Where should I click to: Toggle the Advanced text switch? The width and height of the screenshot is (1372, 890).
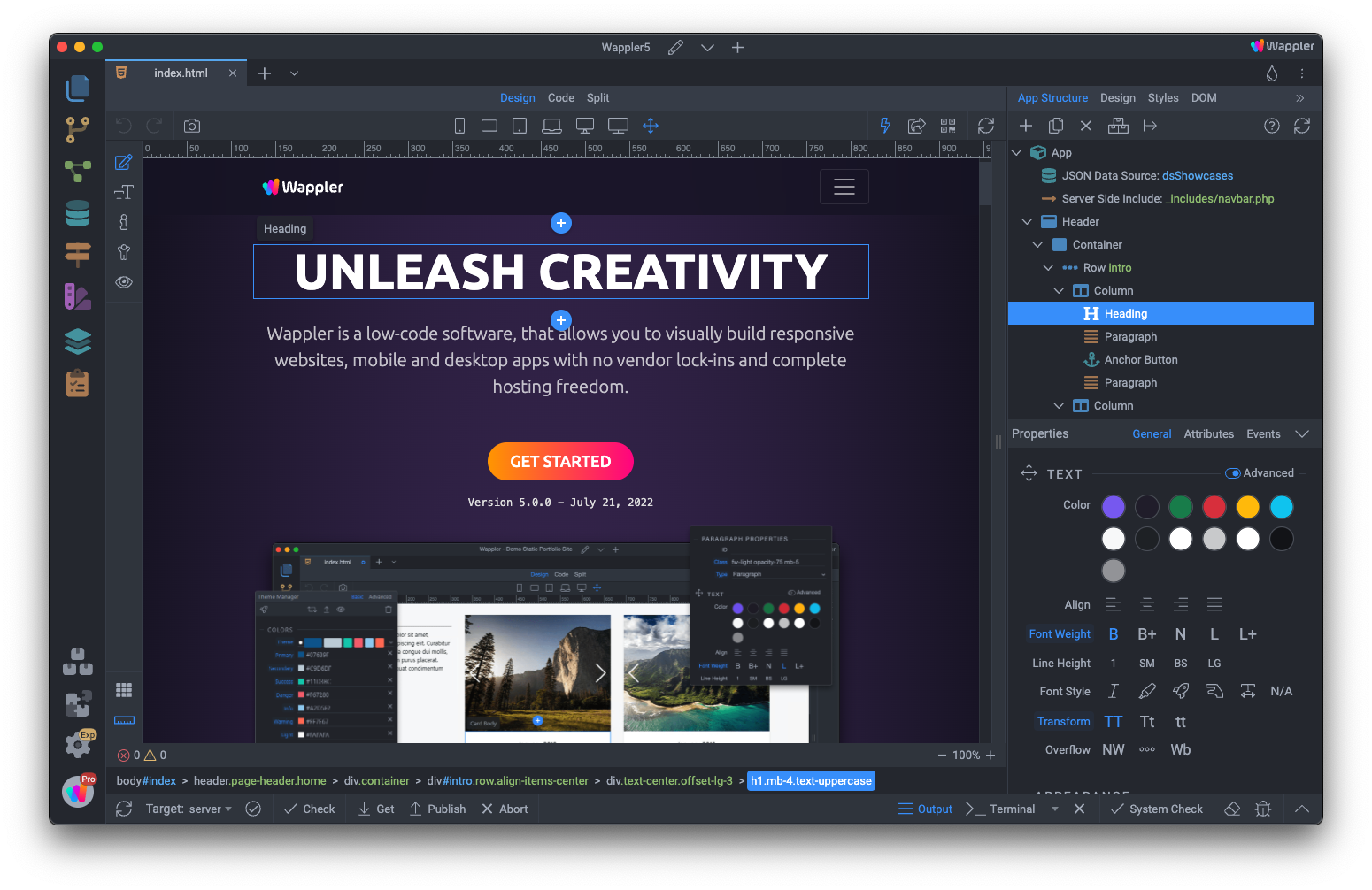click(x=1233, y=473)
